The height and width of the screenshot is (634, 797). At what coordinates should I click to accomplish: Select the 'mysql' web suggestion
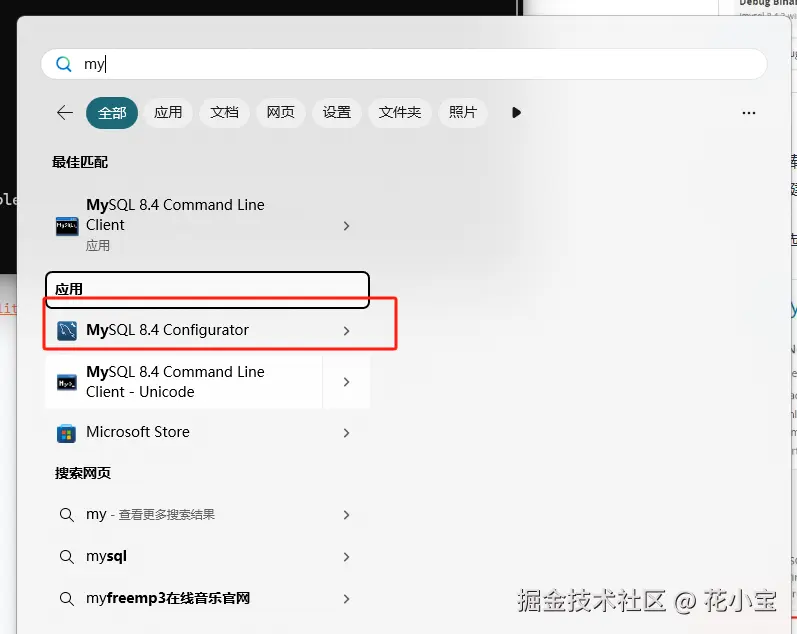click(207, 557)
